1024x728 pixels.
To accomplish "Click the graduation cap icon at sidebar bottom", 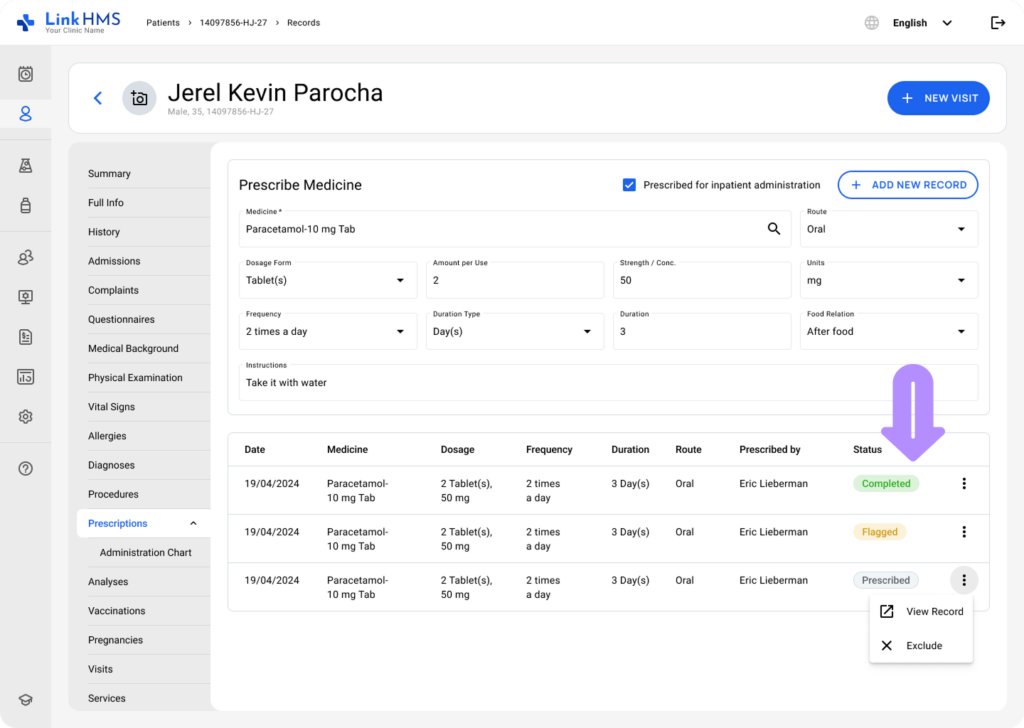I will point(26,700).
